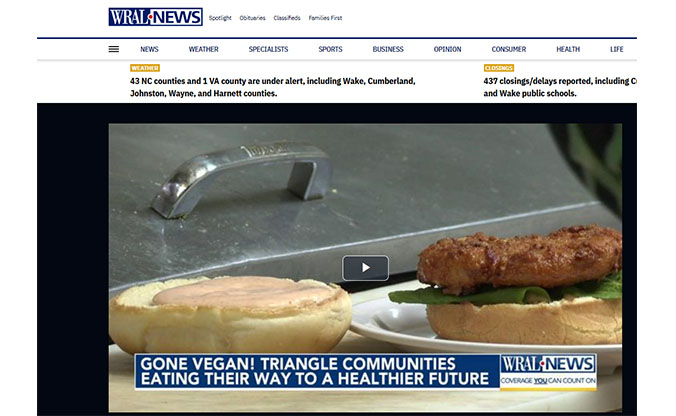
Task: Play the vegan burger video
Action: click(365, 268)
